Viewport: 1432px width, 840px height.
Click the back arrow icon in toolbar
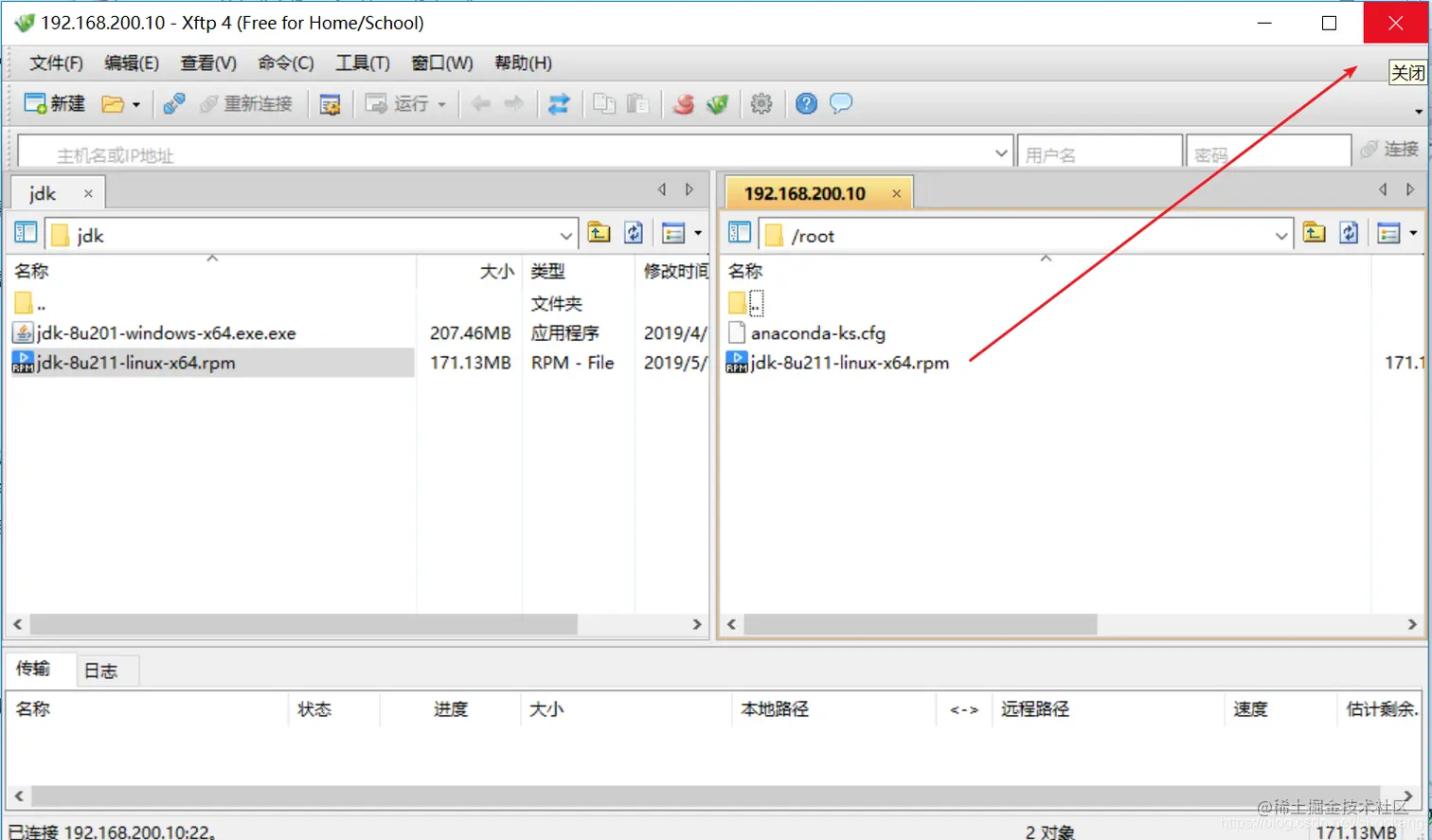(x=481, y=103)
